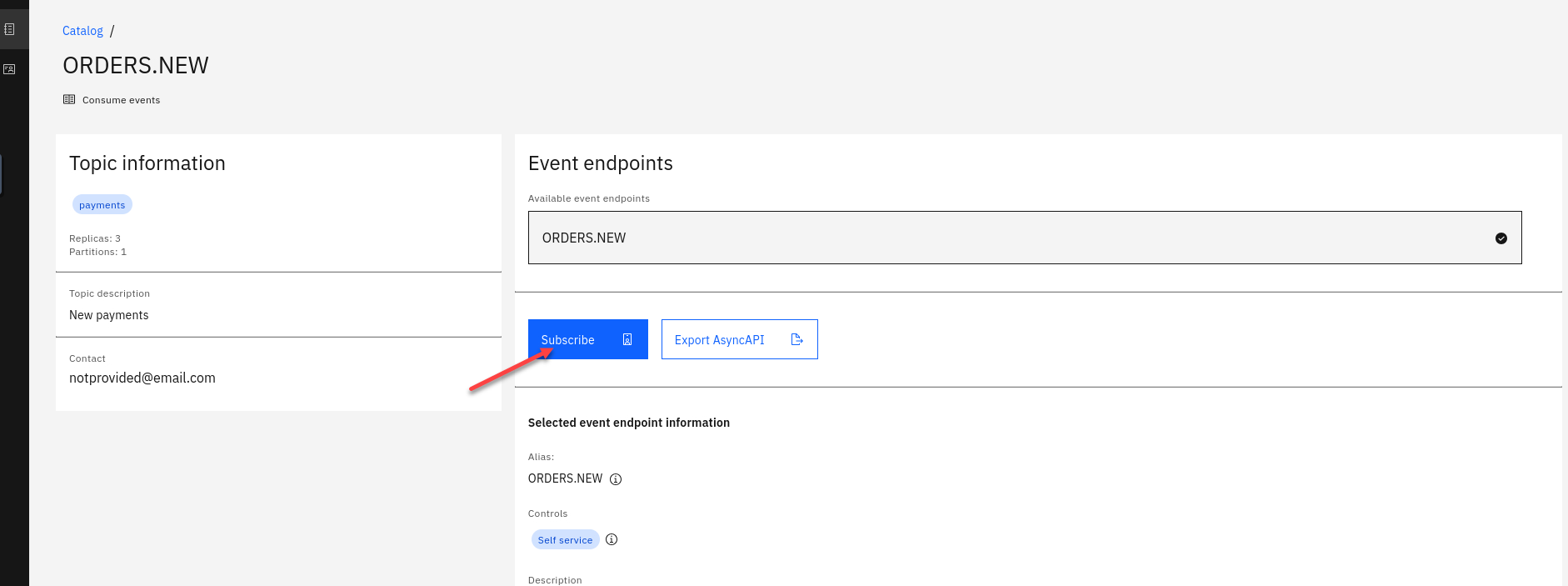Screen dimensions: 1568x586
Task: Click the checkmark icon on ORDERS.NEW endpoint
Action: click(1501, 238)
